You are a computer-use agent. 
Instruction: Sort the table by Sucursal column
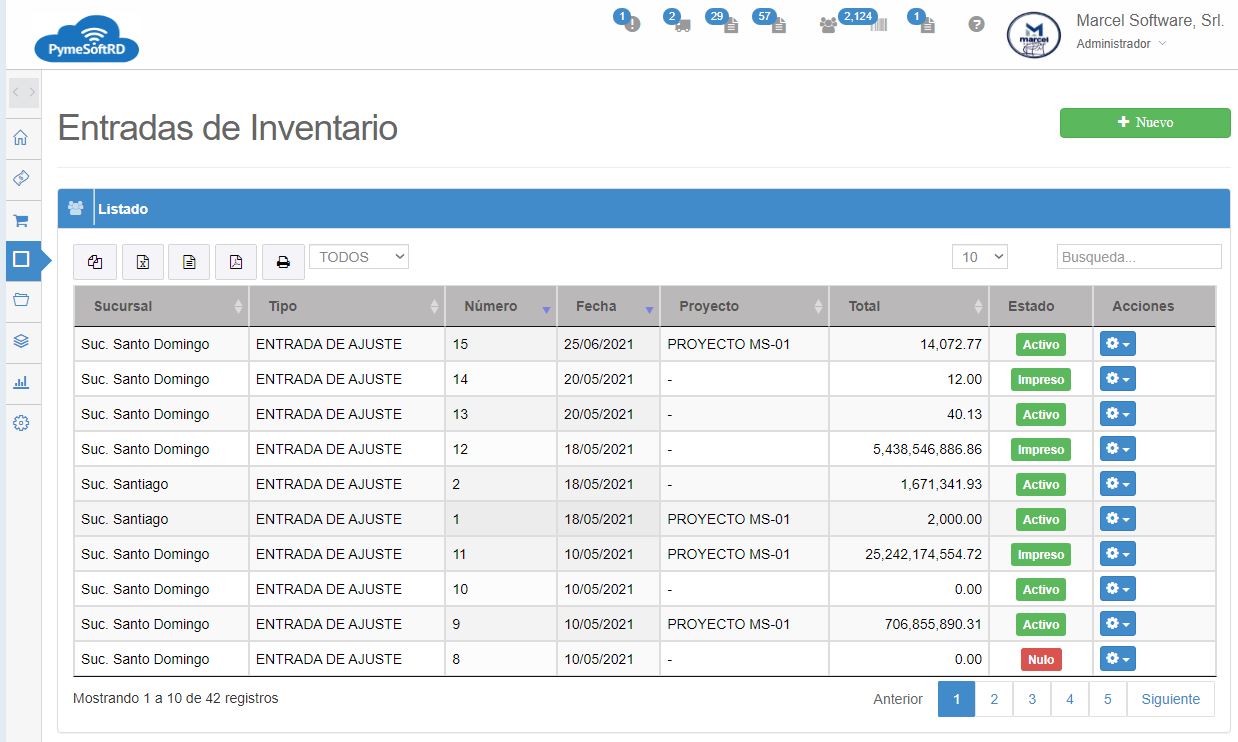pos(161,306)
